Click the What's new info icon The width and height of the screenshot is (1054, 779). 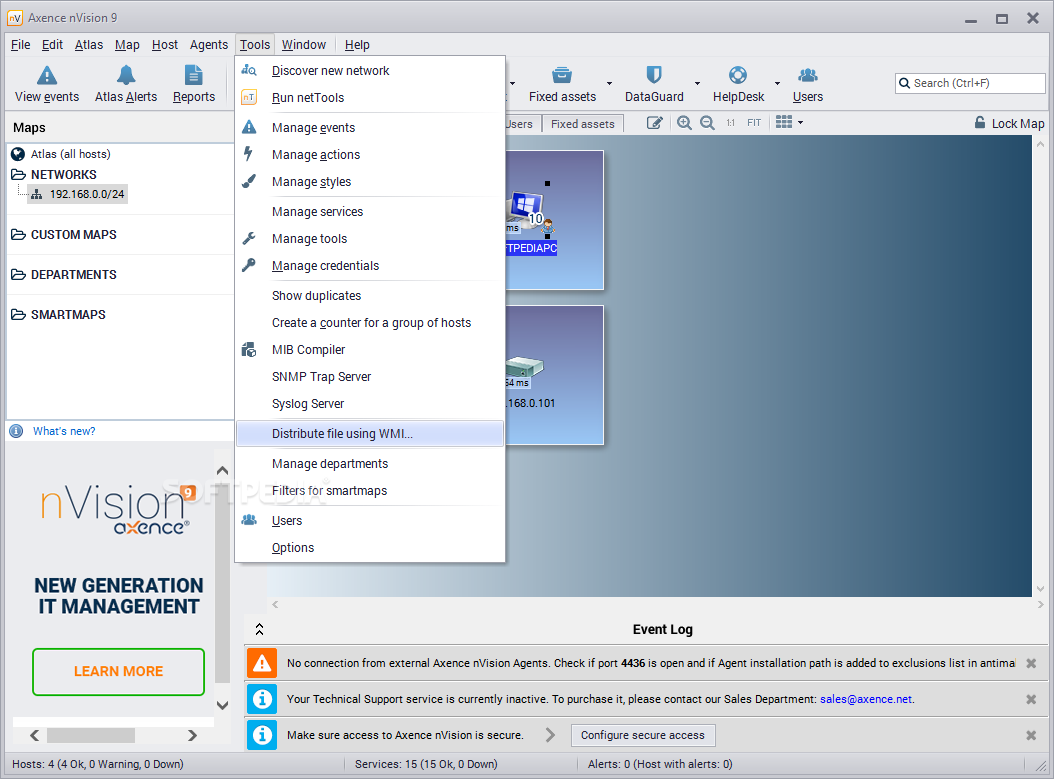pyautogui.click(x=16, y=432)
